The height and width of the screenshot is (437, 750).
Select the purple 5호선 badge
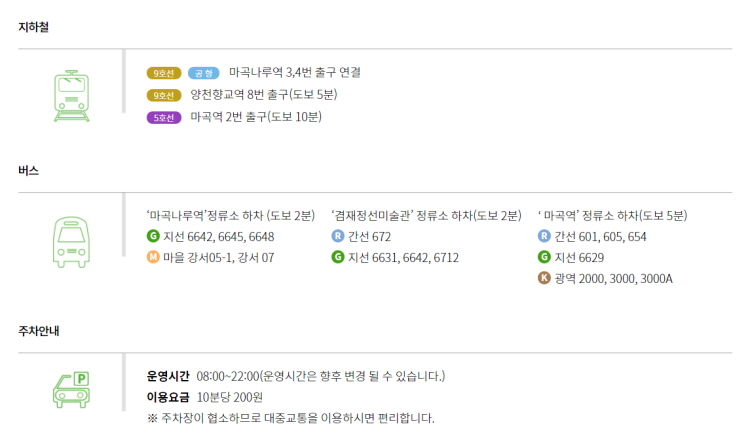[x=164, y=117]
